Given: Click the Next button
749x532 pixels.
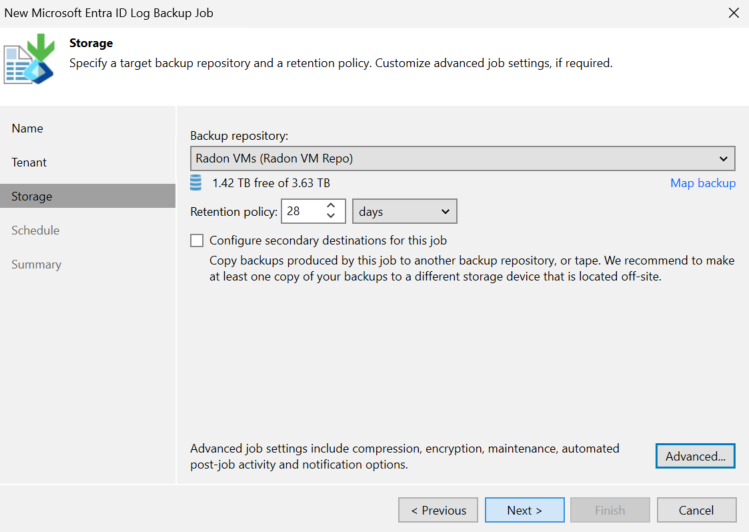Looking at the screenshot, I should point(524,510).
